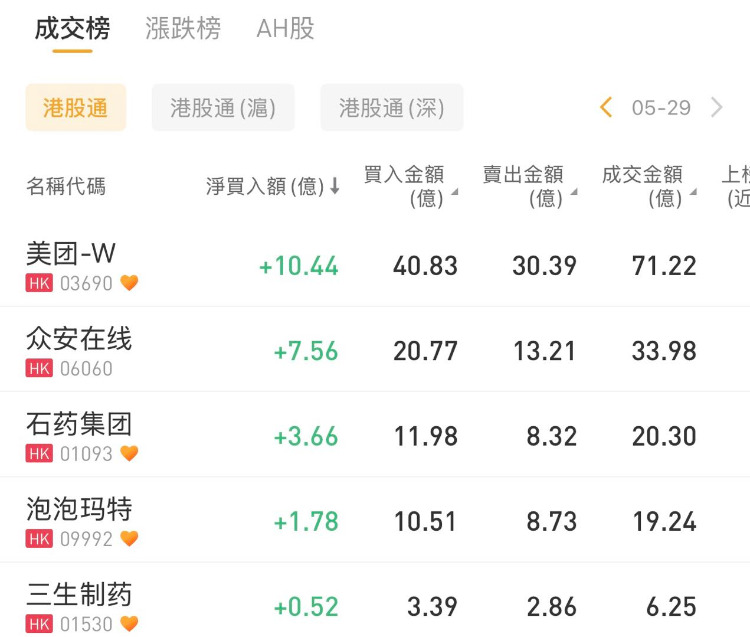Click net buy value +0.52
750x637 pixels.
click(306, 606)
